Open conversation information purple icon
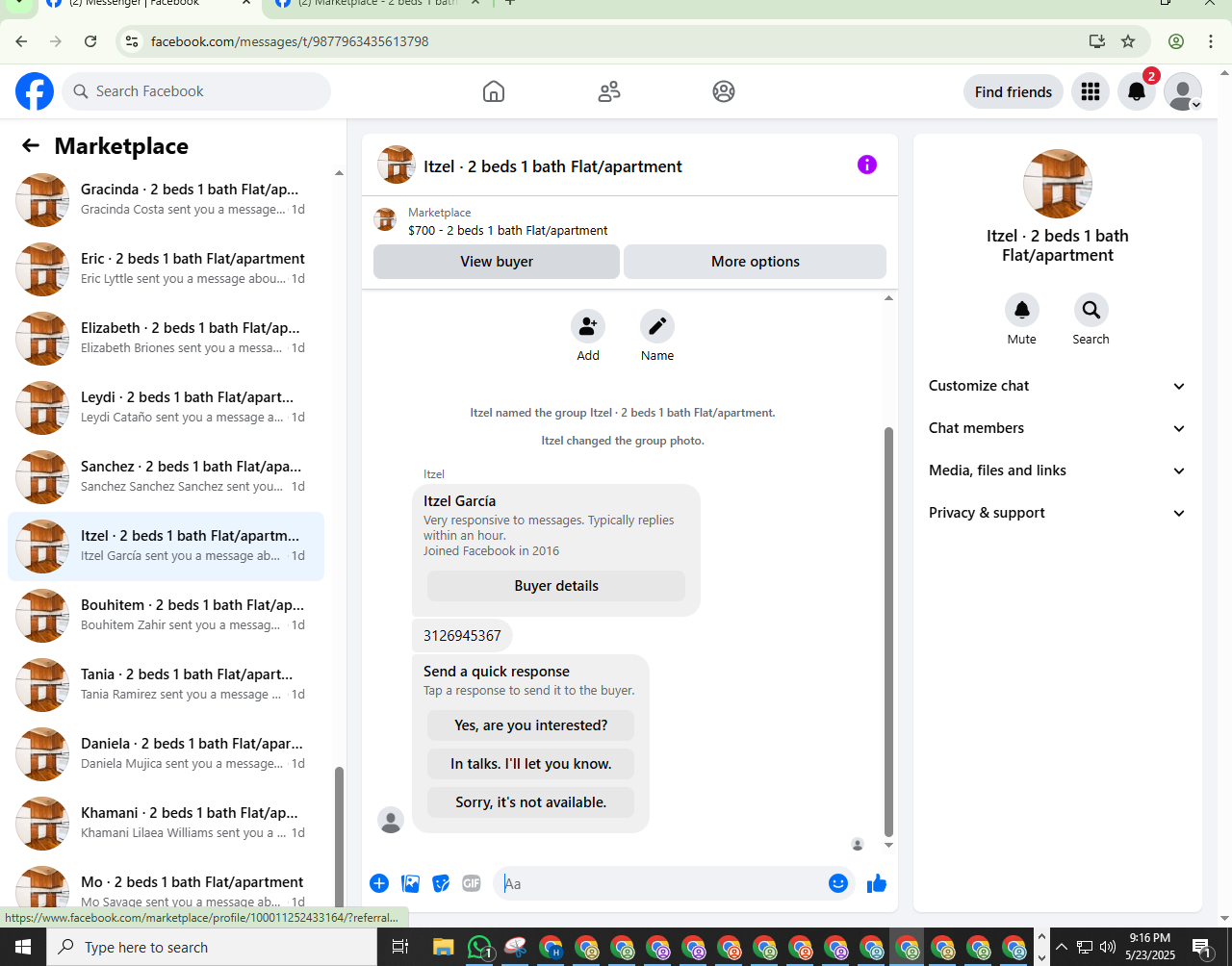 click(x=867, y=165)
